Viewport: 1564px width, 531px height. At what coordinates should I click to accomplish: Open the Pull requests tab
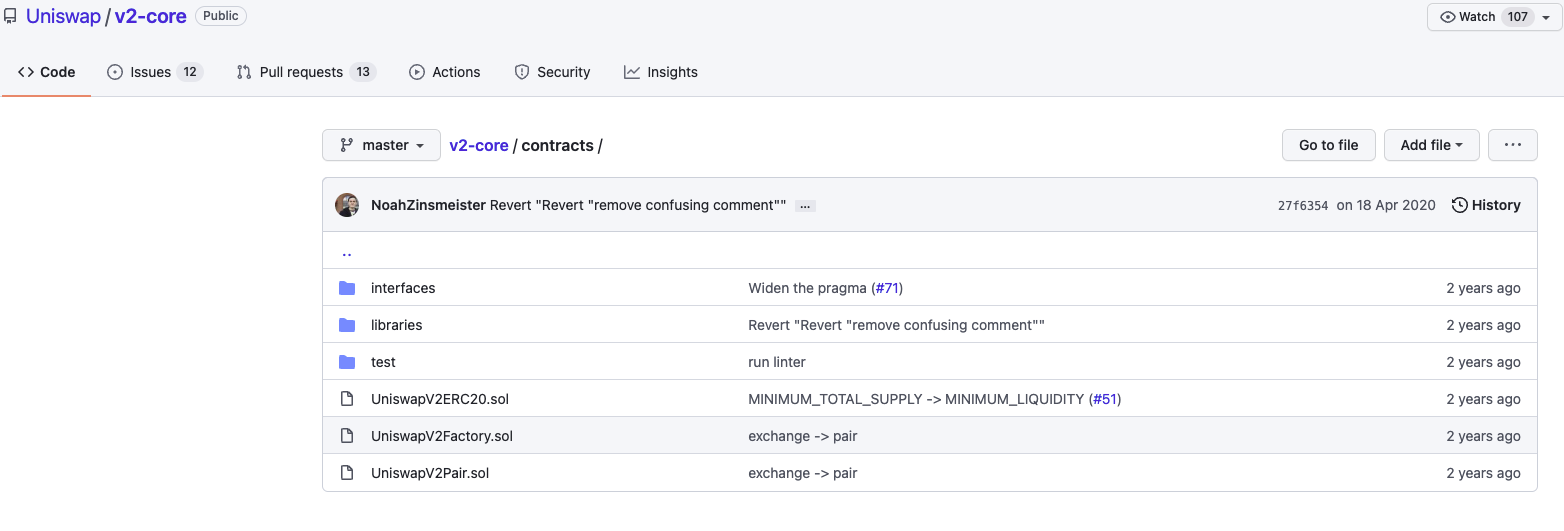click(x=306, y=72)
